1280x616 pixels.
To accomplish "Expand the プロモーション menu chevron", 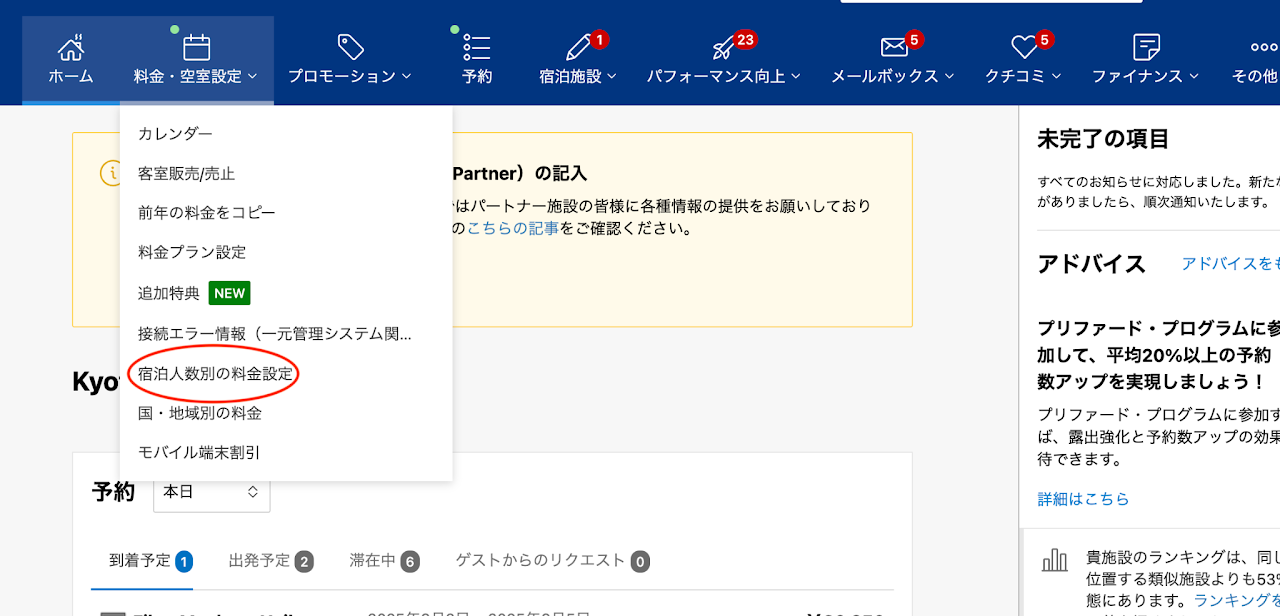I will (407, 76).
